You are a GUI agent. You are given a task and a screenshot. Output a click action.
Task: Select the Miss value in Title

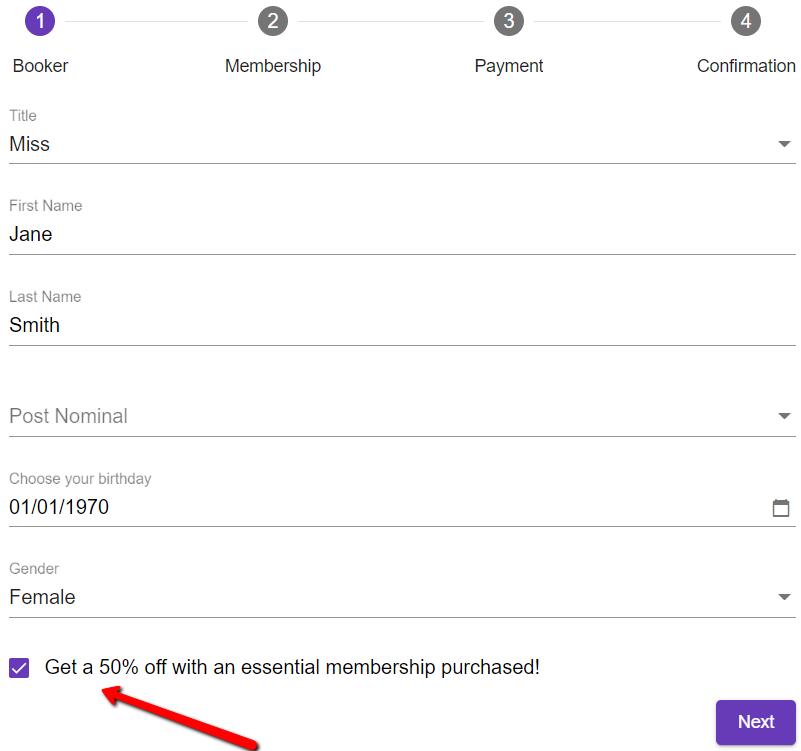30,144
